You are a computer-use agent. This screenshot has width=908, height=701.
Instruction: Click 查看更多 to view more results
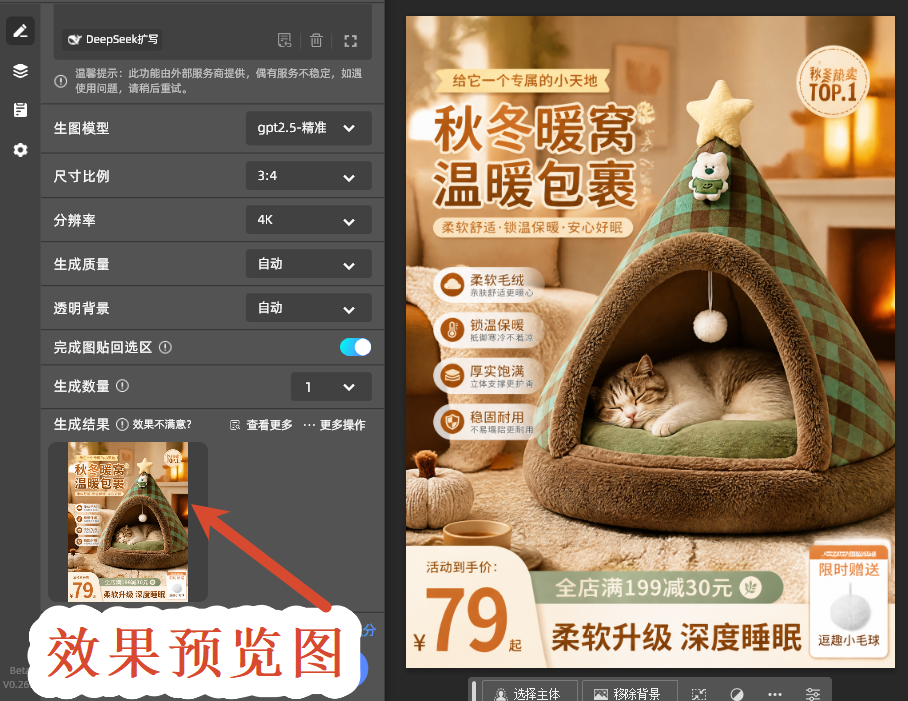(x=261, y=425)
